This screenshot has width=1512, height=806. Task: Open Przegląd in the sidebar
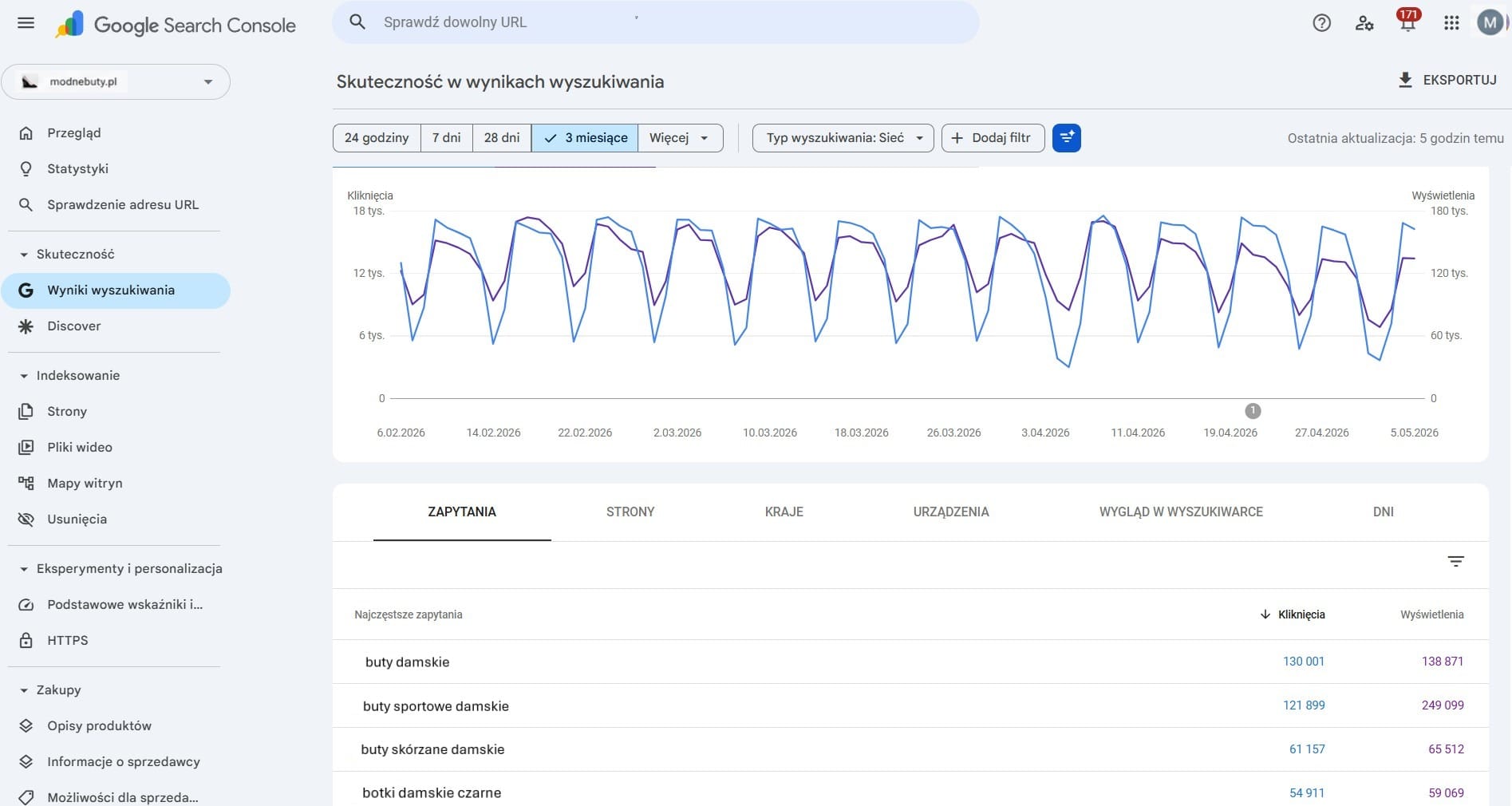pyautogui.click(x=116, y=133)
